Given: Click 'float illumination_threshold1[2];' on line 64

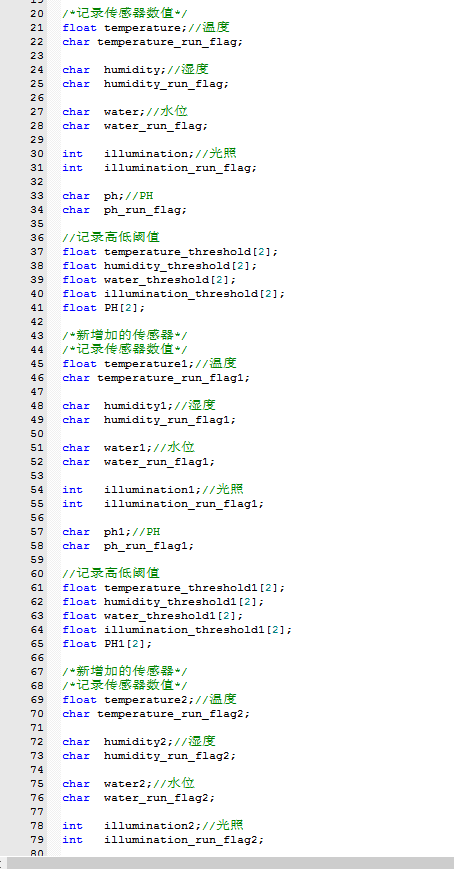Looking at the screenshot, I should point(177,630).
